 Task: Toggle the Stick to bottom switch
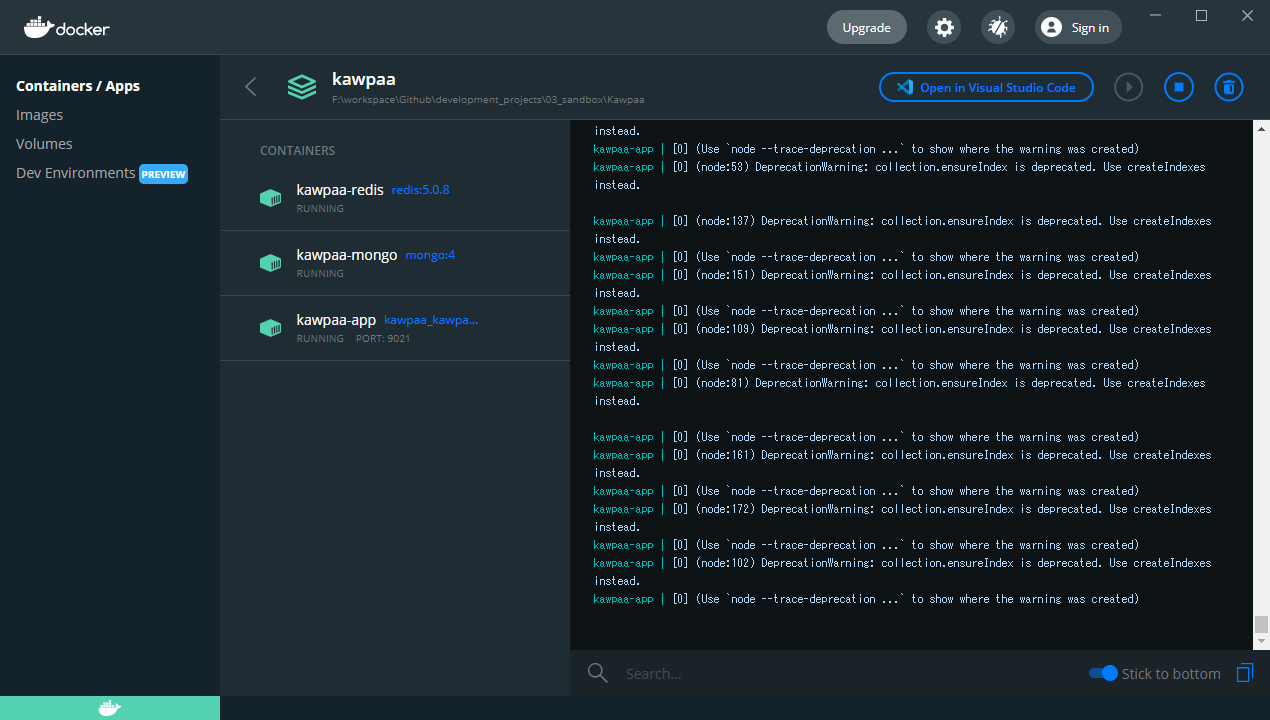[x=1103, y=673]
